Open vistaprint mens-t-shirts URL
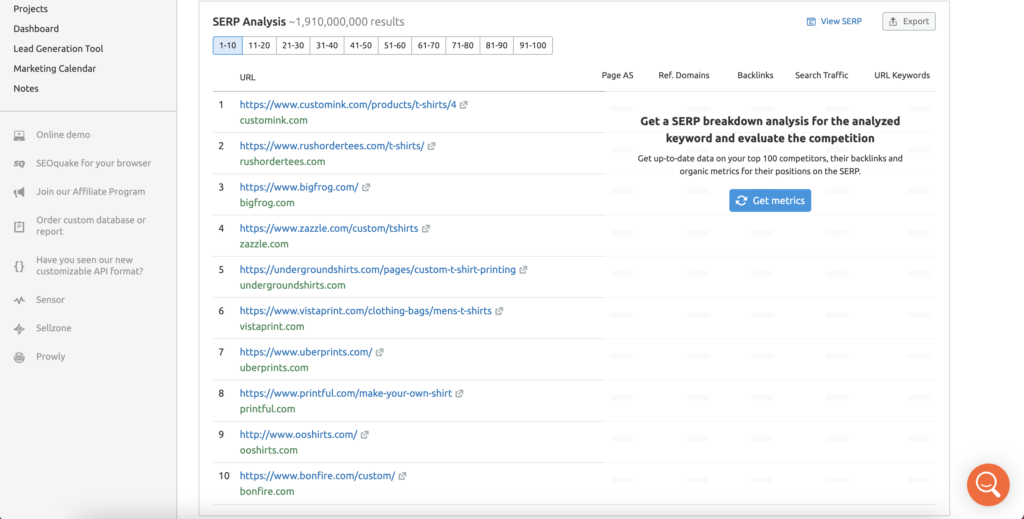The width and height of the screenshot is (1024, 519). [x=366, y=311]
